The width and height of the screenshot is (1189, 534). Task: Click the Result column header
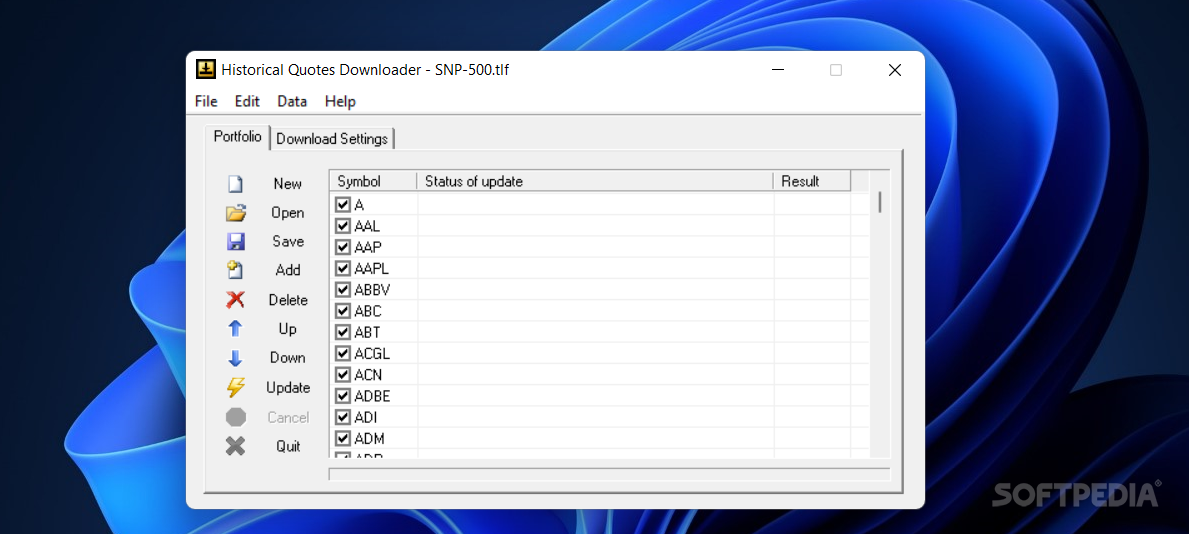tap(812, 181)
